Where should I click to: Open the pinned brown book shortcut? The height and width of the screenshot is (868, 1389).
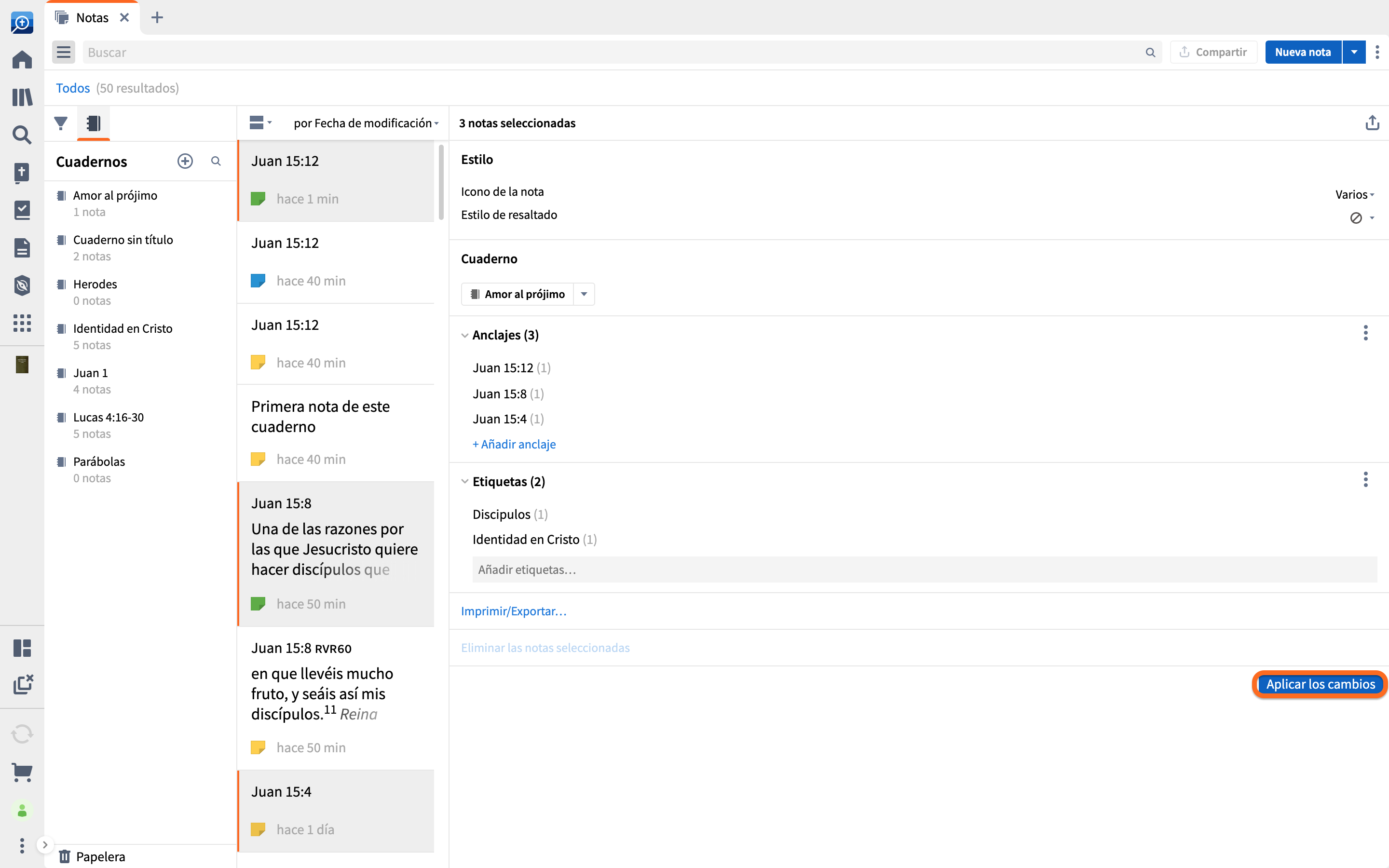tap(22, 365)
